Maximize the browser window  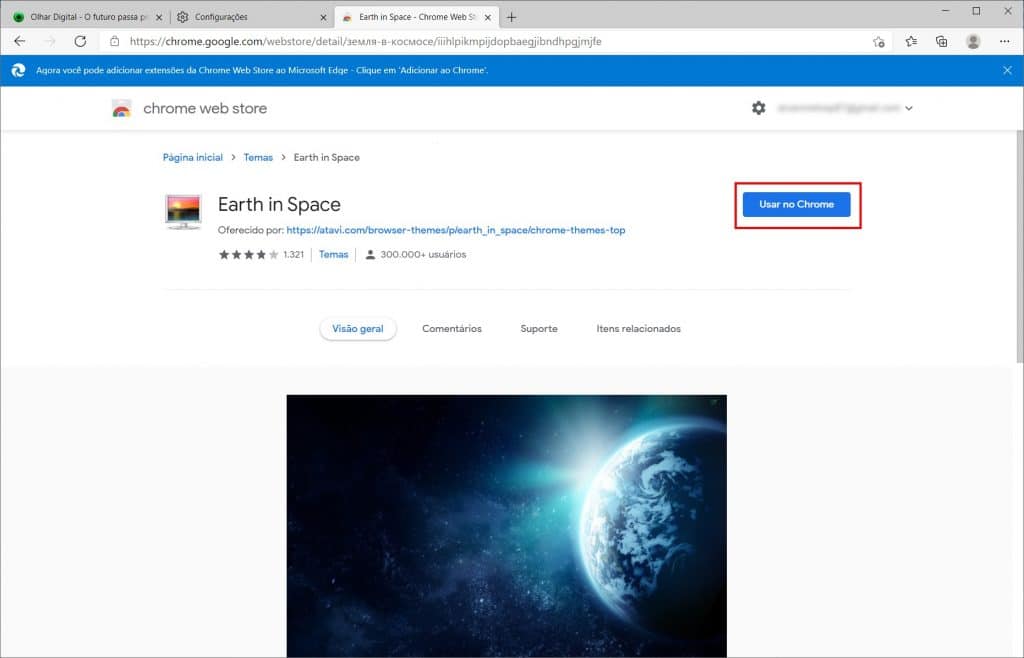[976, 11]
